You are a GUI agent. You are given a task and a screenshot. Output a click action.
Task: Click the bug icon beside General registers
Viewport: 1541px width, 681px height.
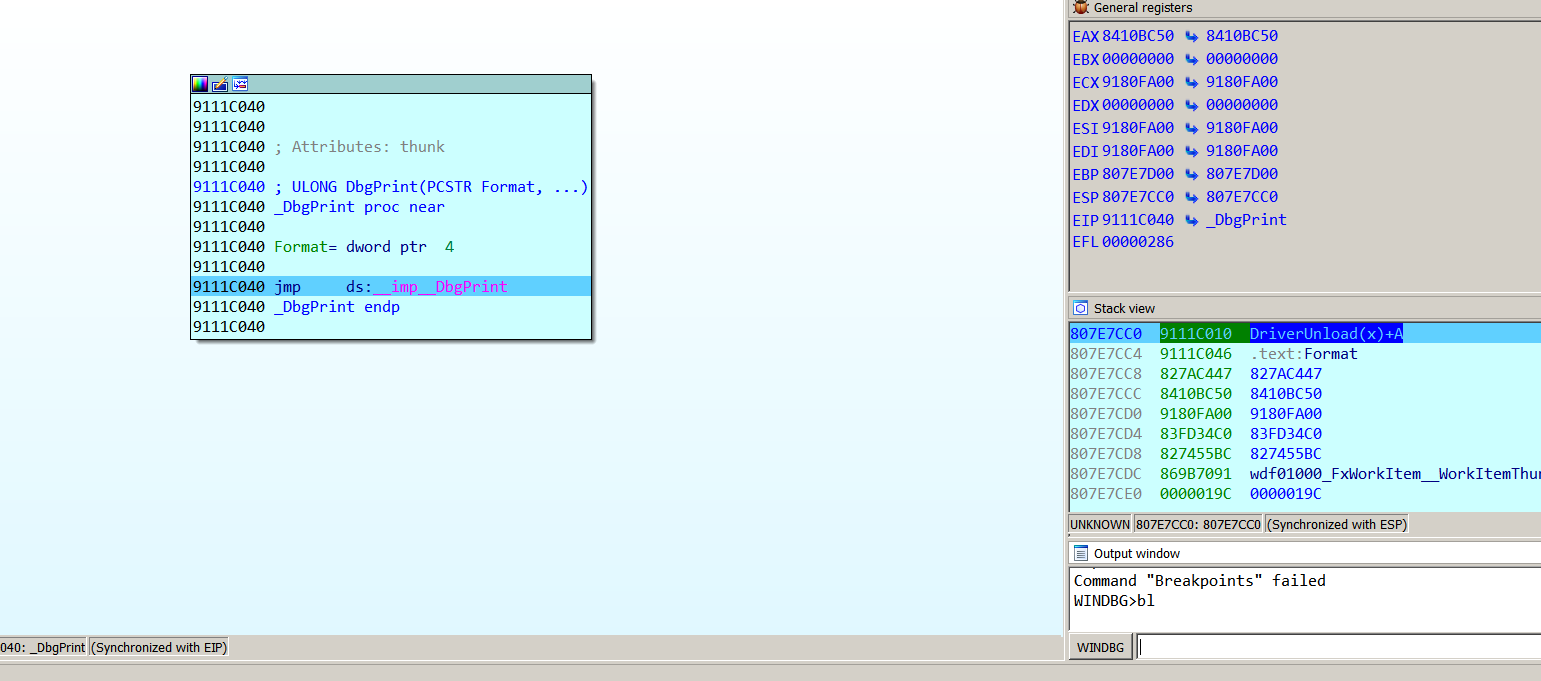pos(1080,7)
